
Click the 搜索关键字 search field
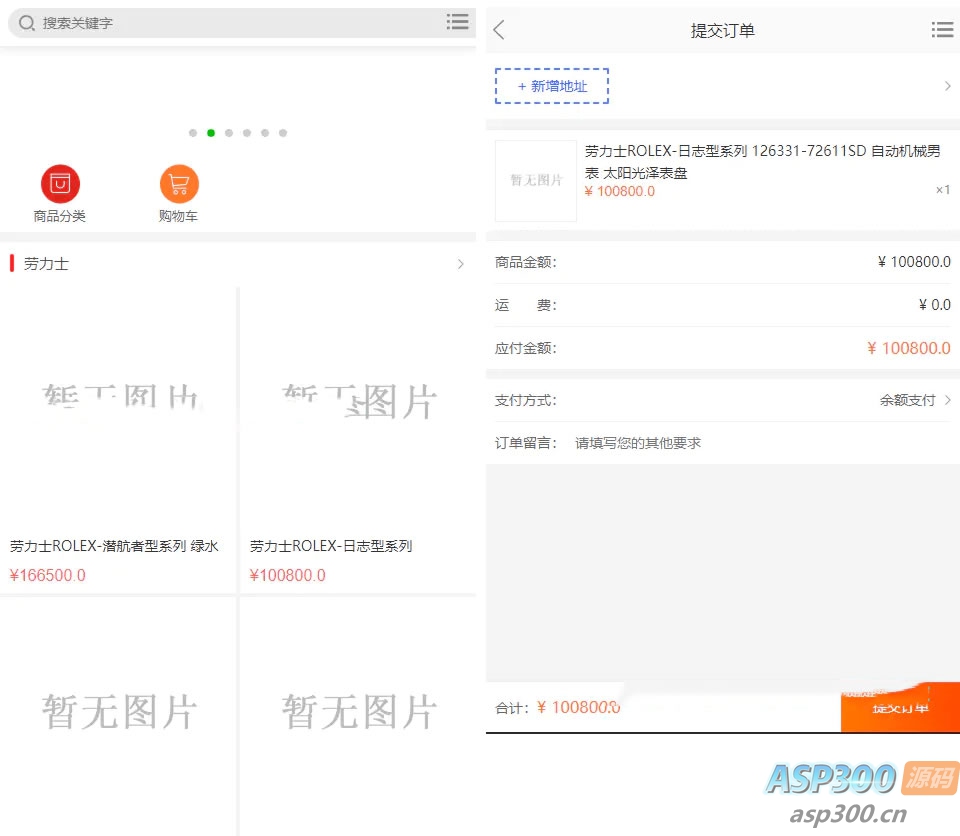[230, 23]
